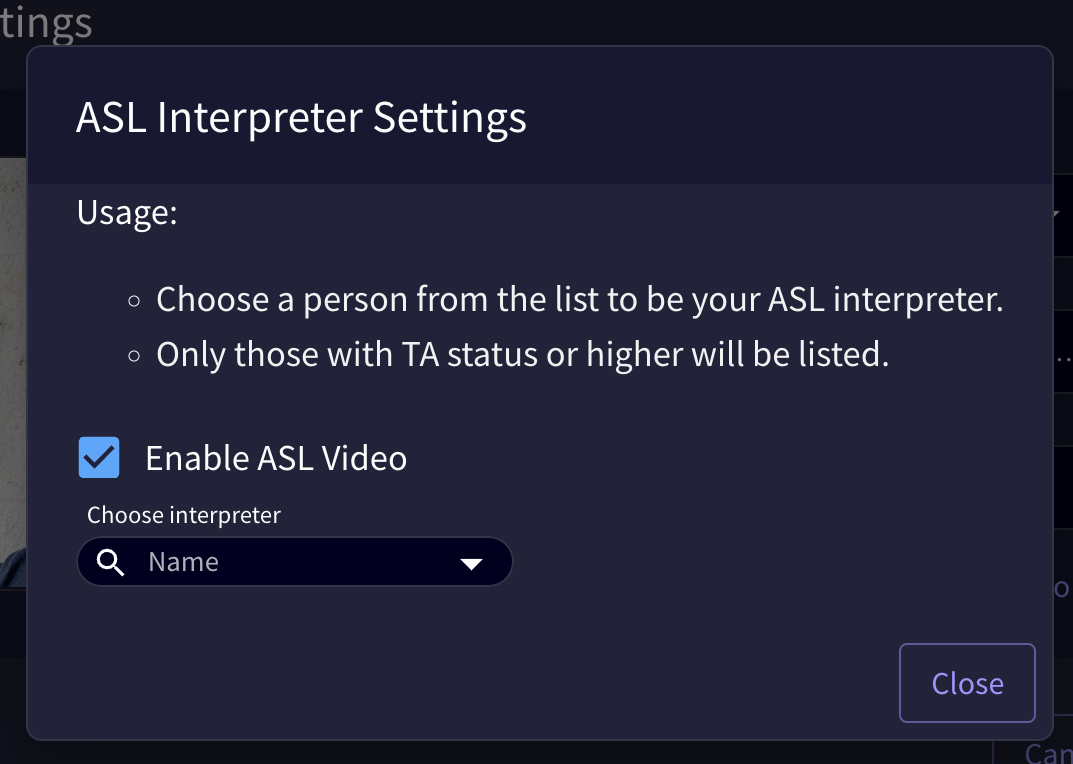
Task: Click the first usage bullet about choosing a person
Action: click(580, 299)
